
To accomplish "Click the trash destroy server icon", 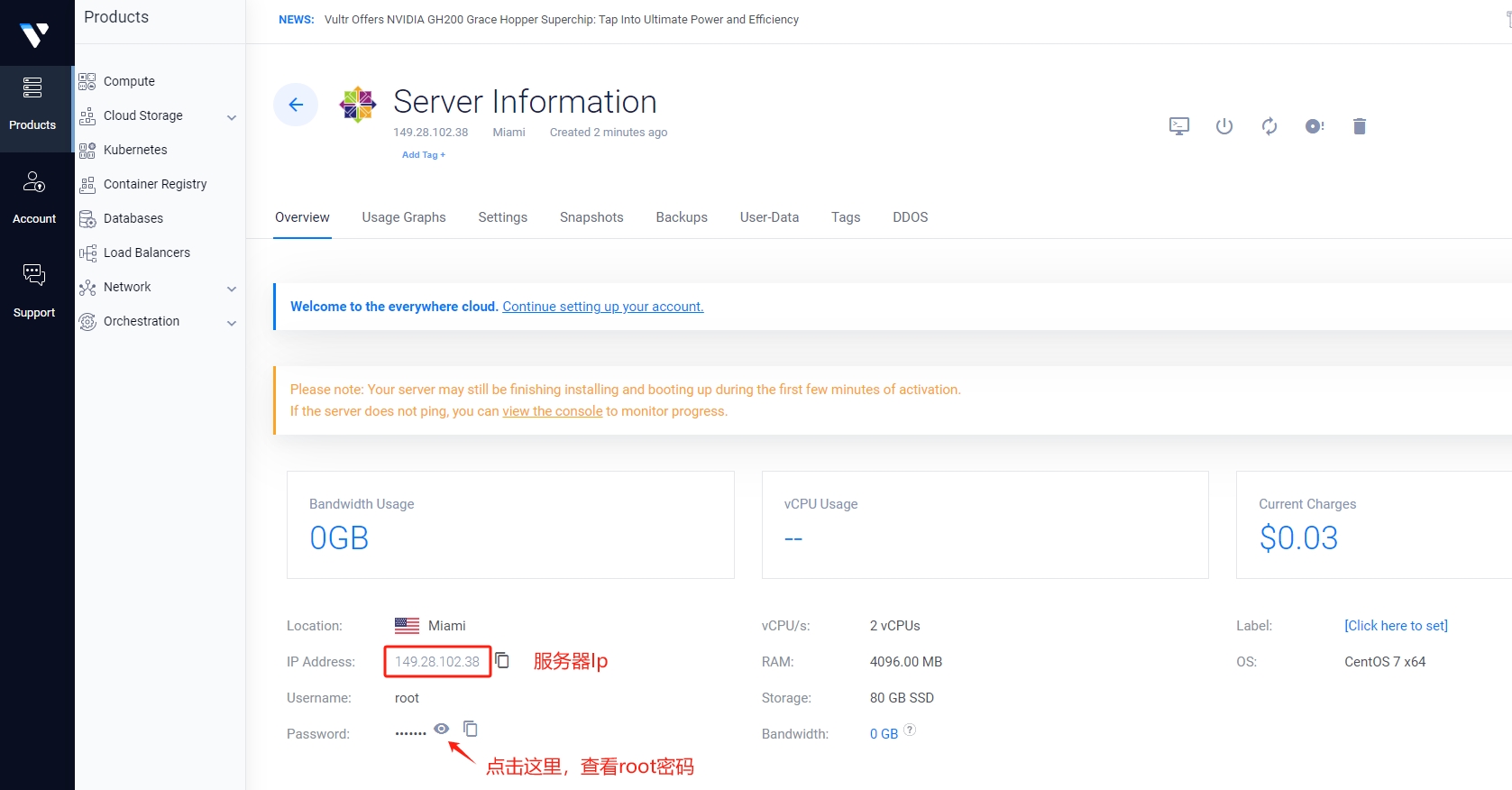I will point(1360,126).
